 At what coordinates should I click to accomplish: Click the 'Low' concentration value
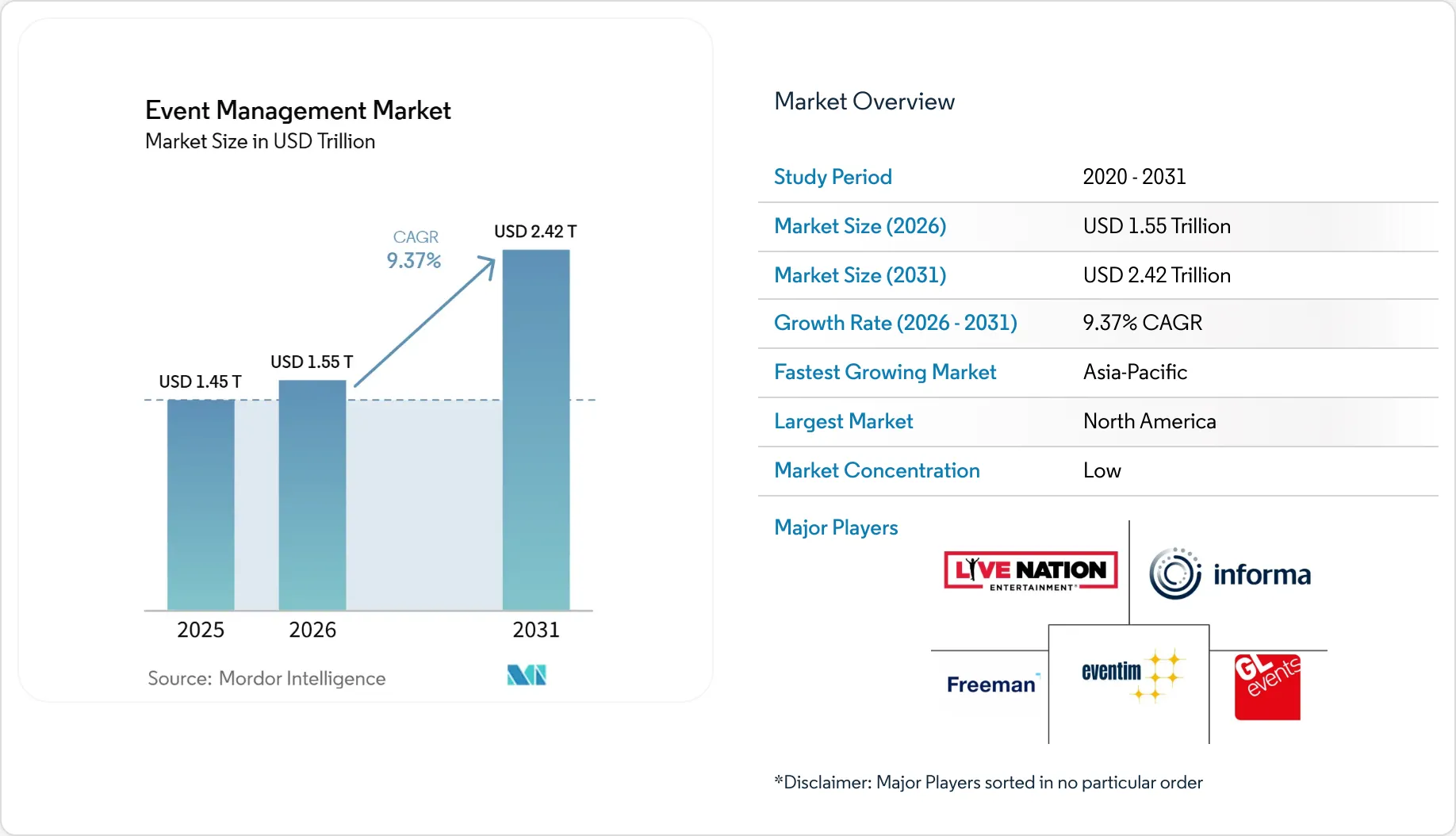(1102, 470)
